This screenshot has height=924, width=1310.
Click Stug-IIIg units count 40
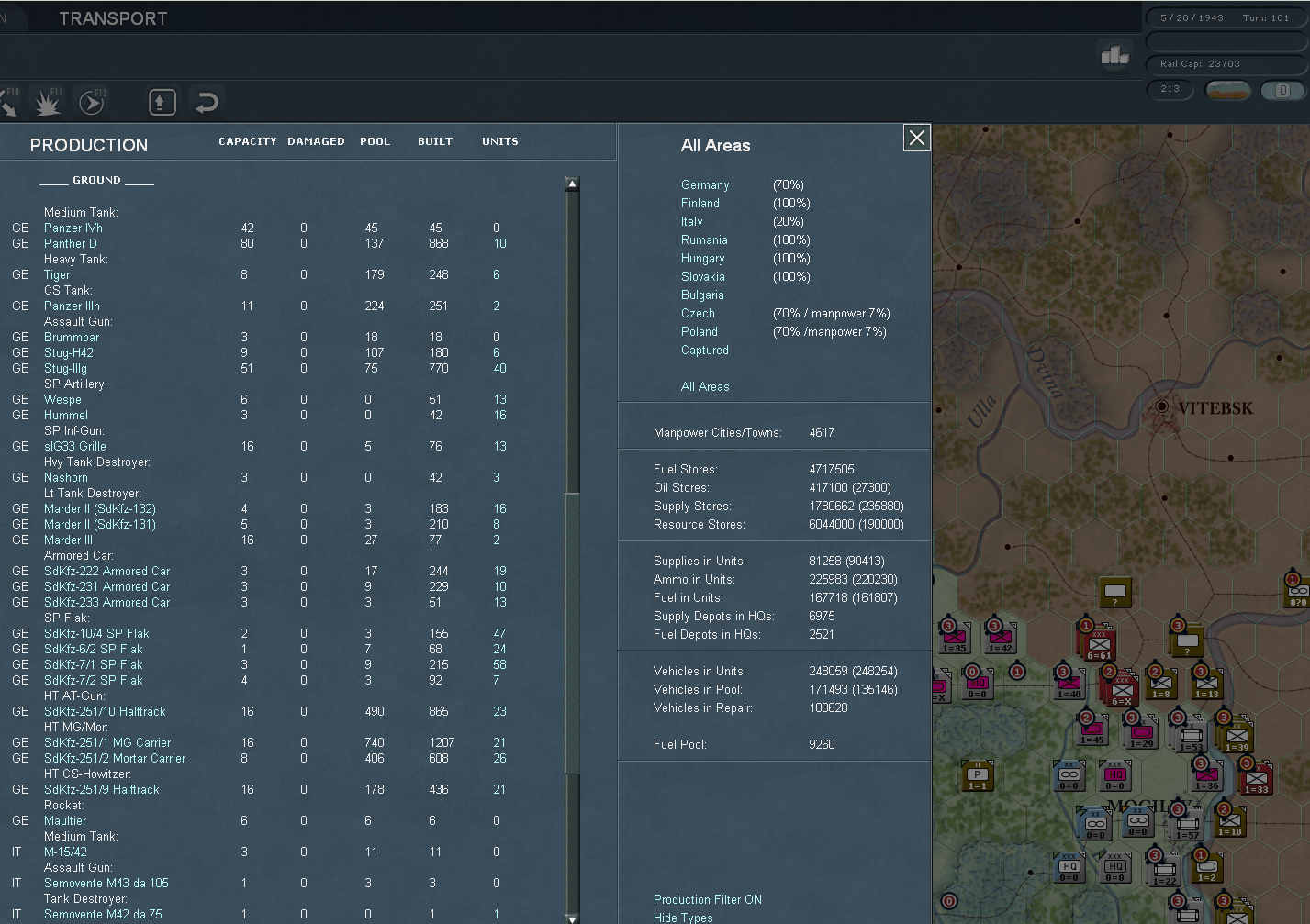point(499,369)
